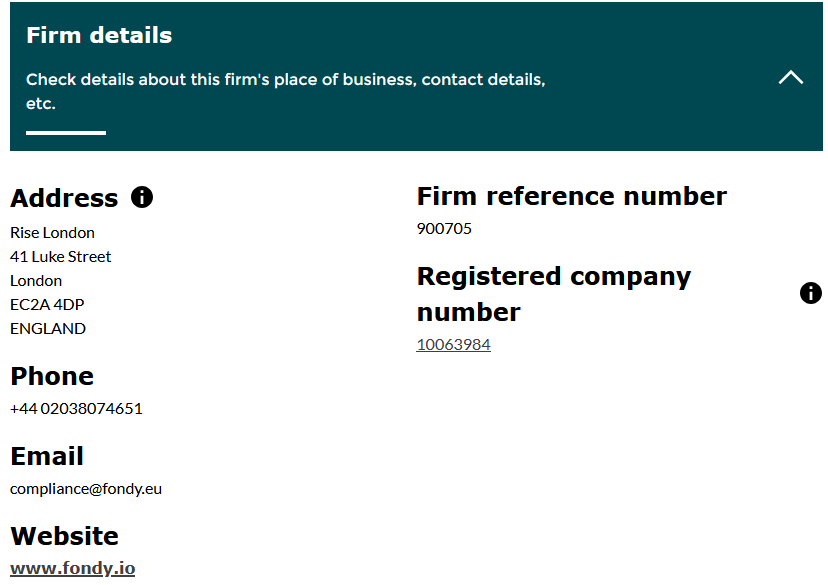This screenshot has height=585, width=828.
Task: Open registered company number 10063984 link
Action: pos(453,345)
